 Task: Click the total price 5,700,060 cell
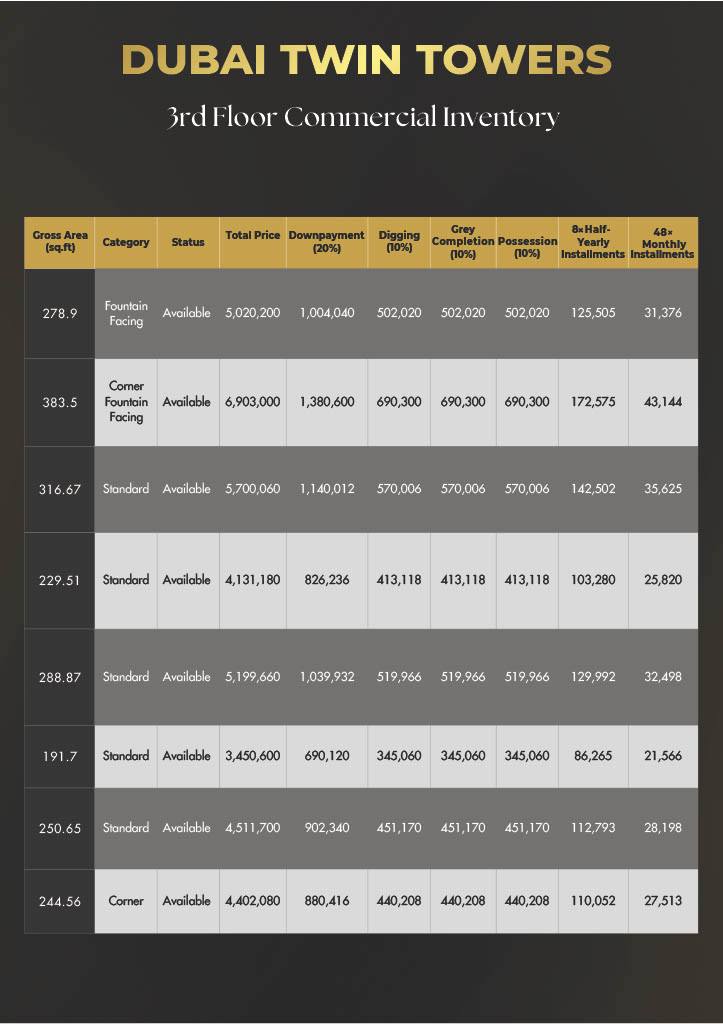[253, 489]
